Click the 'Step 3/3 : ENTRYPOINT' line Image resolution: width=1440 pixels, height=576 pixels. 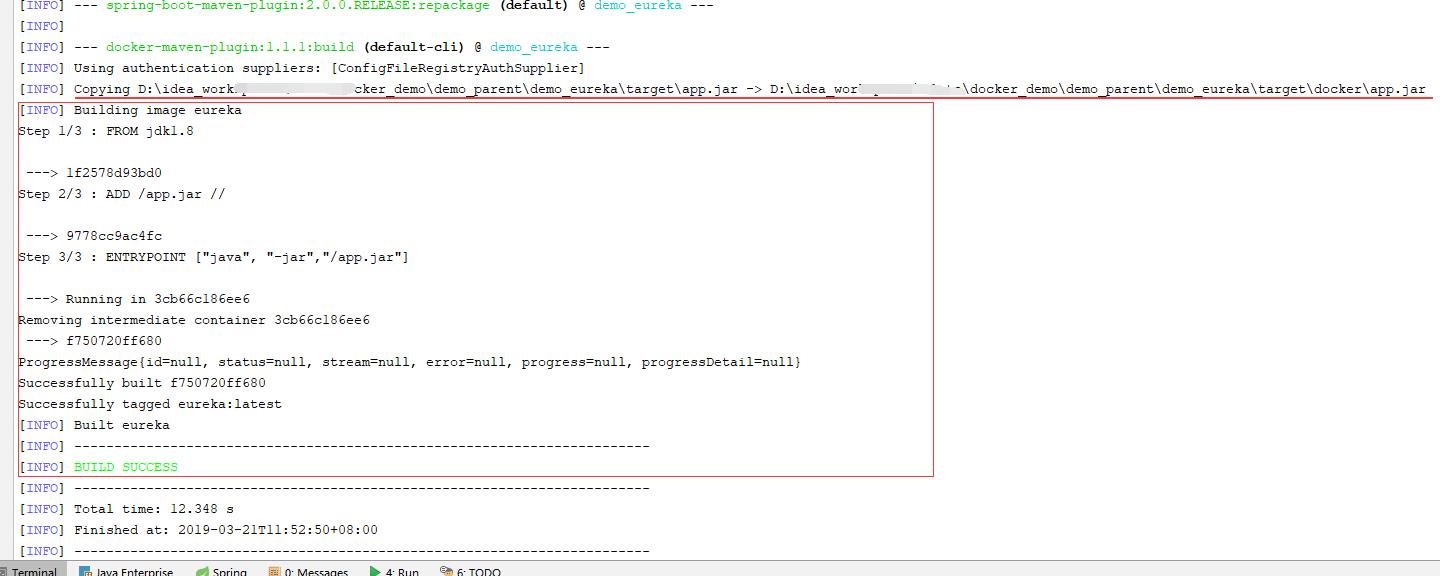(213, 257)
